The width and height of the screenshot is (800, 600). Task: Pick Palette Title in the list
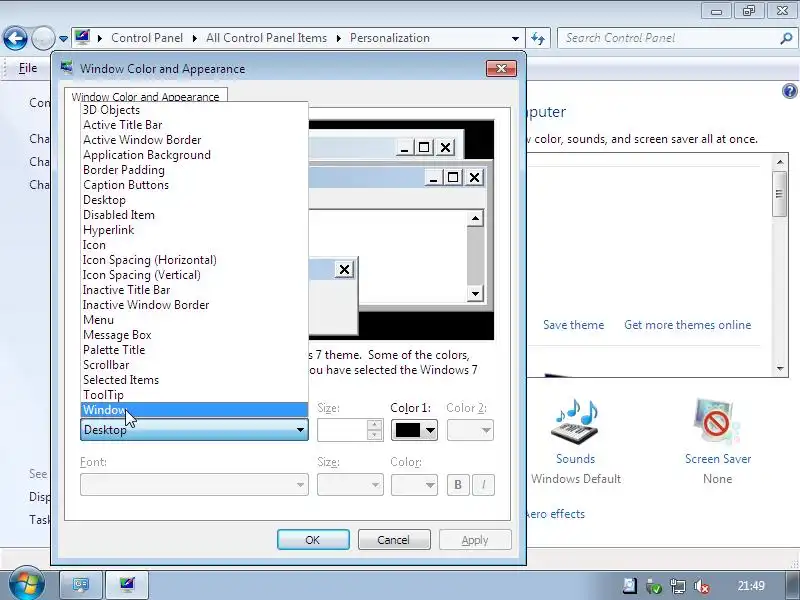pos(194,350)
